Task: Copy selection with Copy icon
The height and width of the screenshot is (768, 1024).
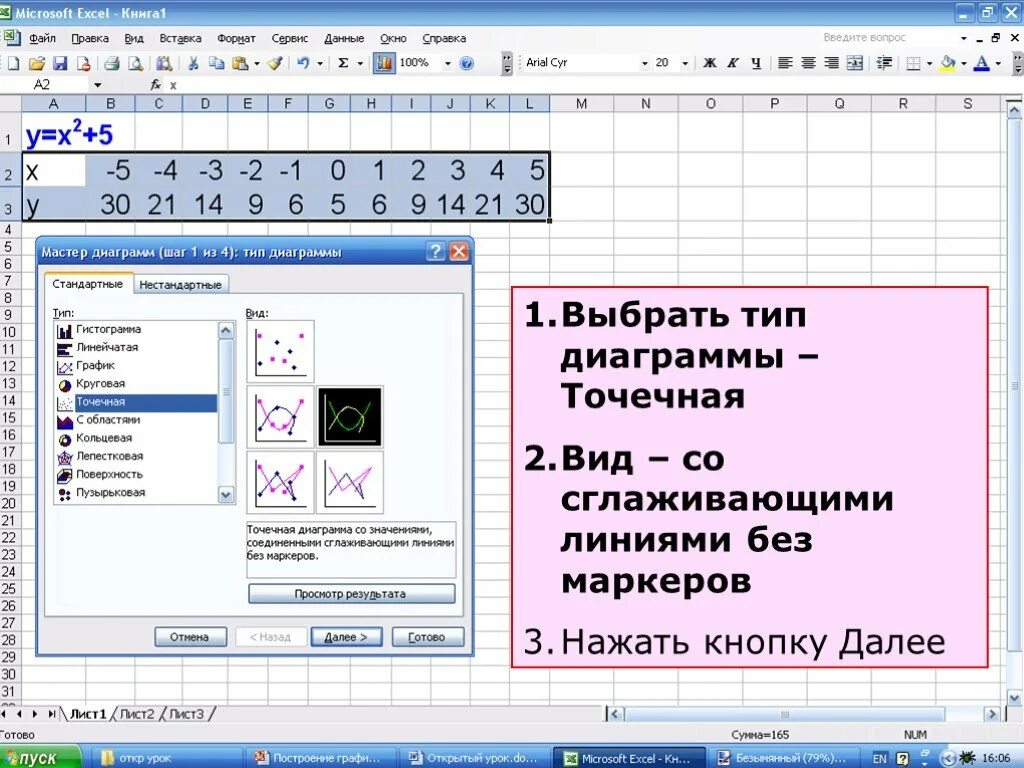Action: point(216,63)
